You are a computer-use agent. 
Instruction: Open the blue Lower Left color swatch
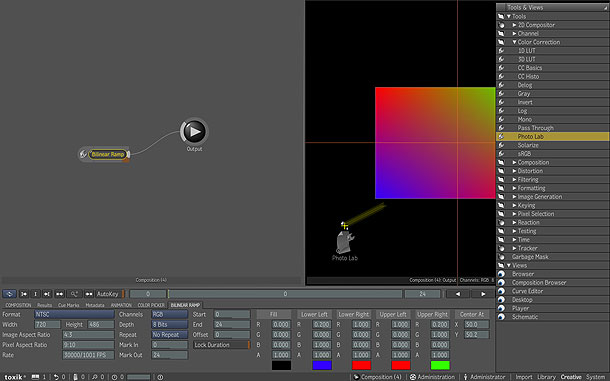[x=322, y=365]
